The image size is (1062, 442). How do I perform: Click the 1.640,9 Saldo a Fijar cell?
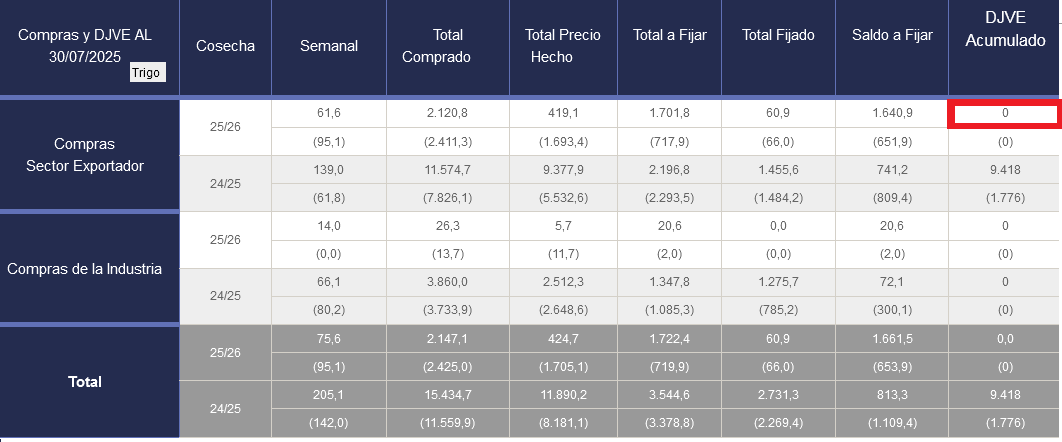tap(892, 114)
